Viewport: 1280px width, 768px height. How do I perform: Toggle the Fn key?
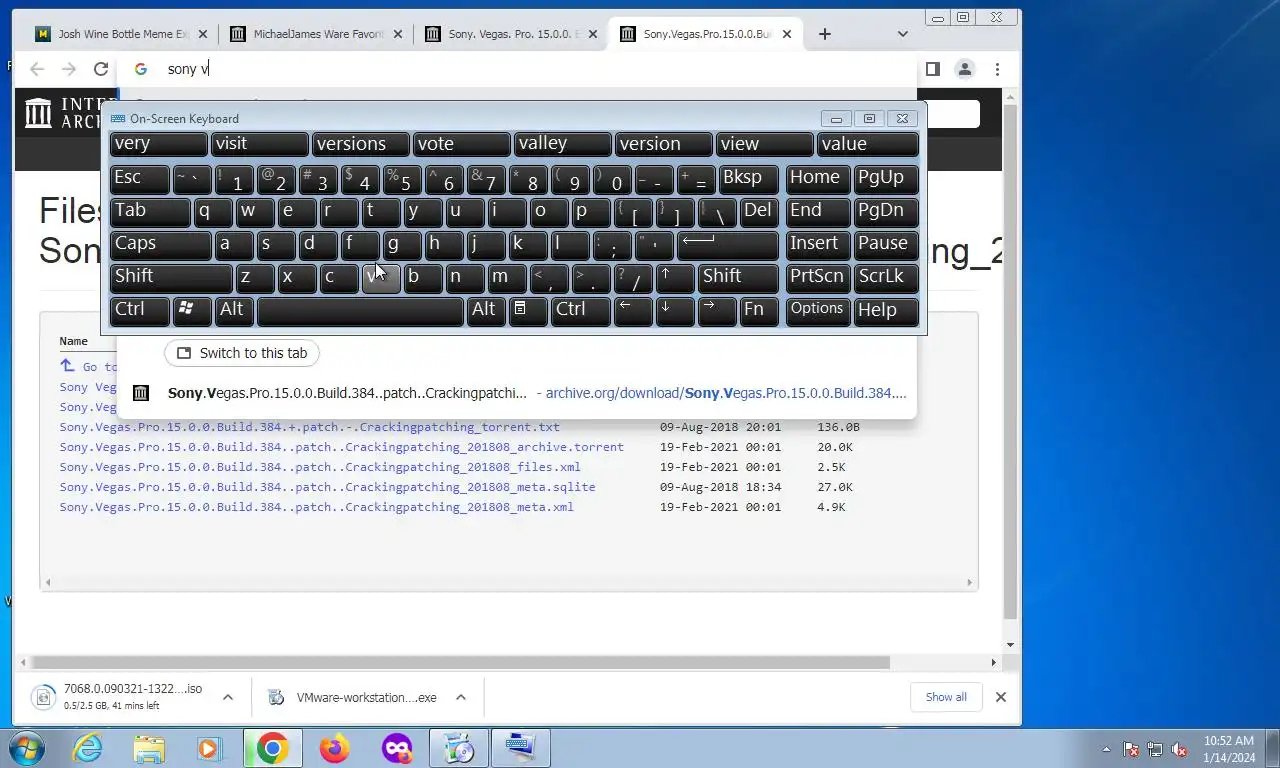[x=760, y=311]
